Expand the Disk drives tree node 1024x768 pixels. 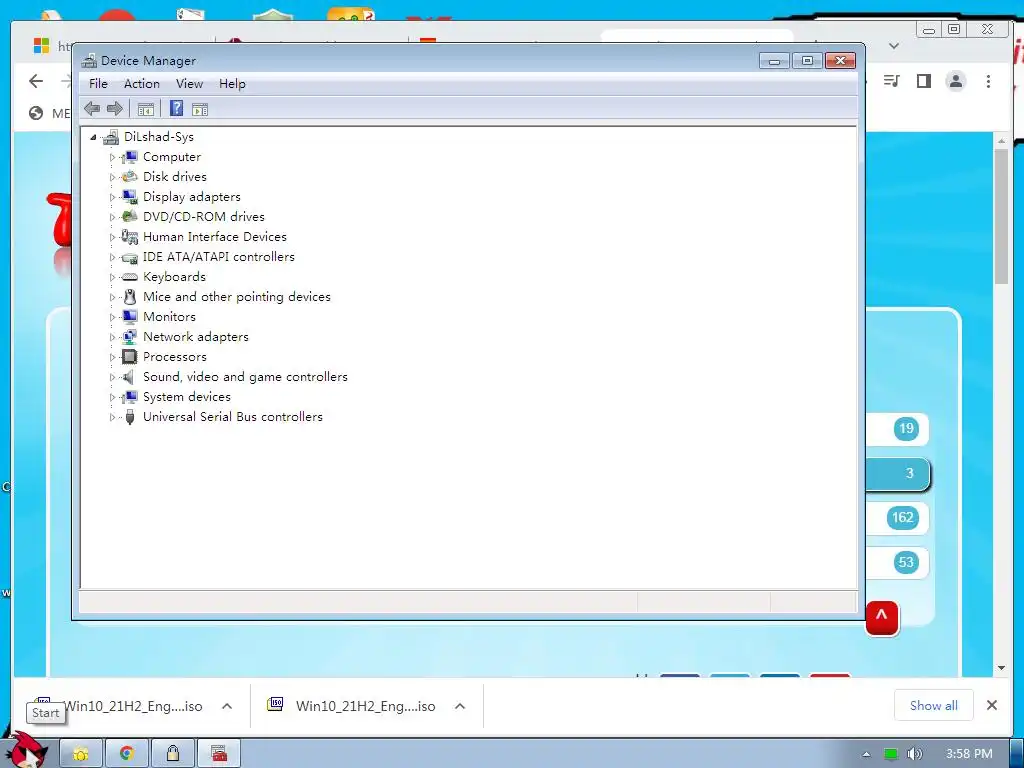[x=112, y=177]
